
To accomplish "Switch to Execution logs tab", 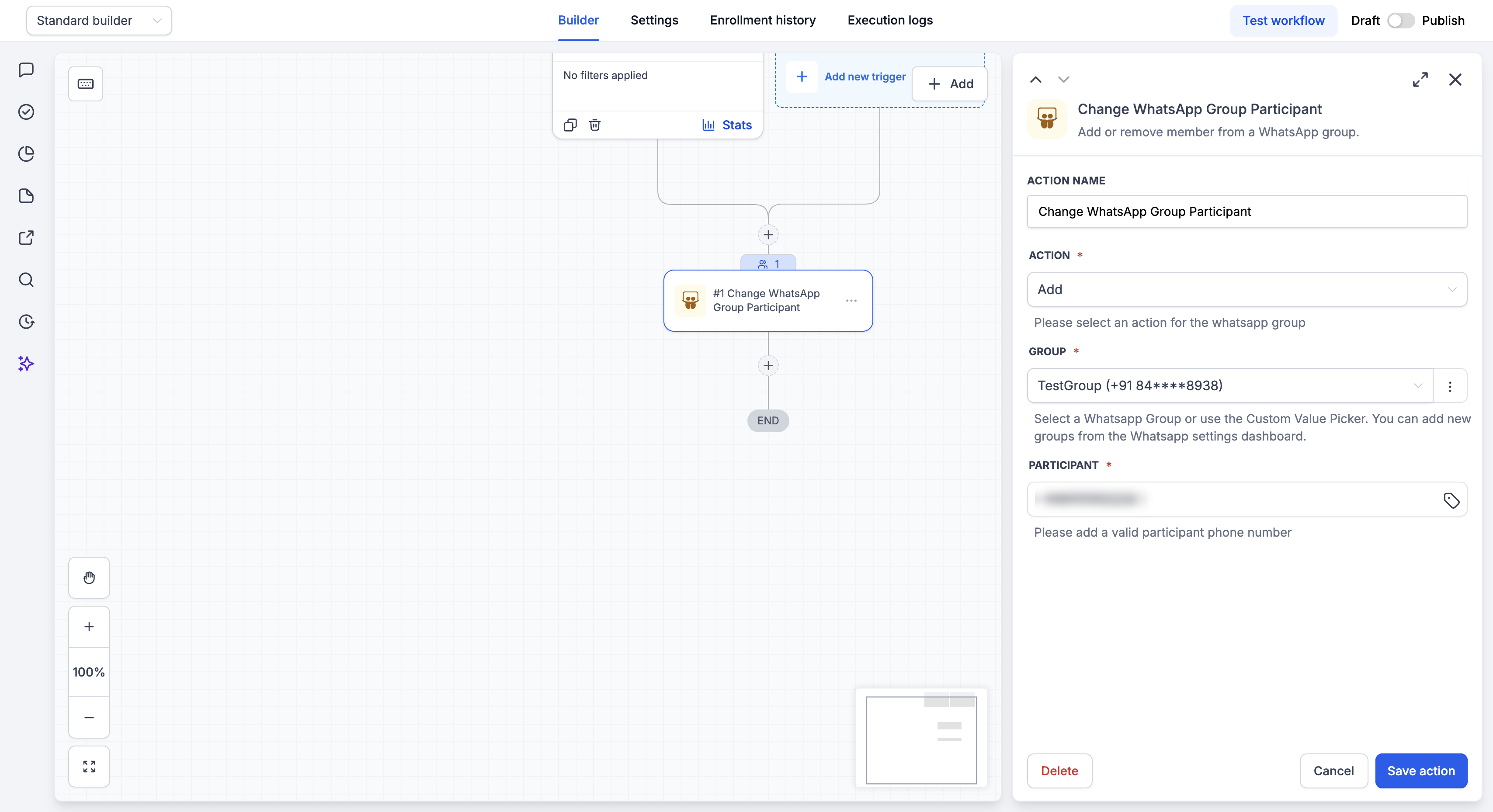I will click(890, 20).
